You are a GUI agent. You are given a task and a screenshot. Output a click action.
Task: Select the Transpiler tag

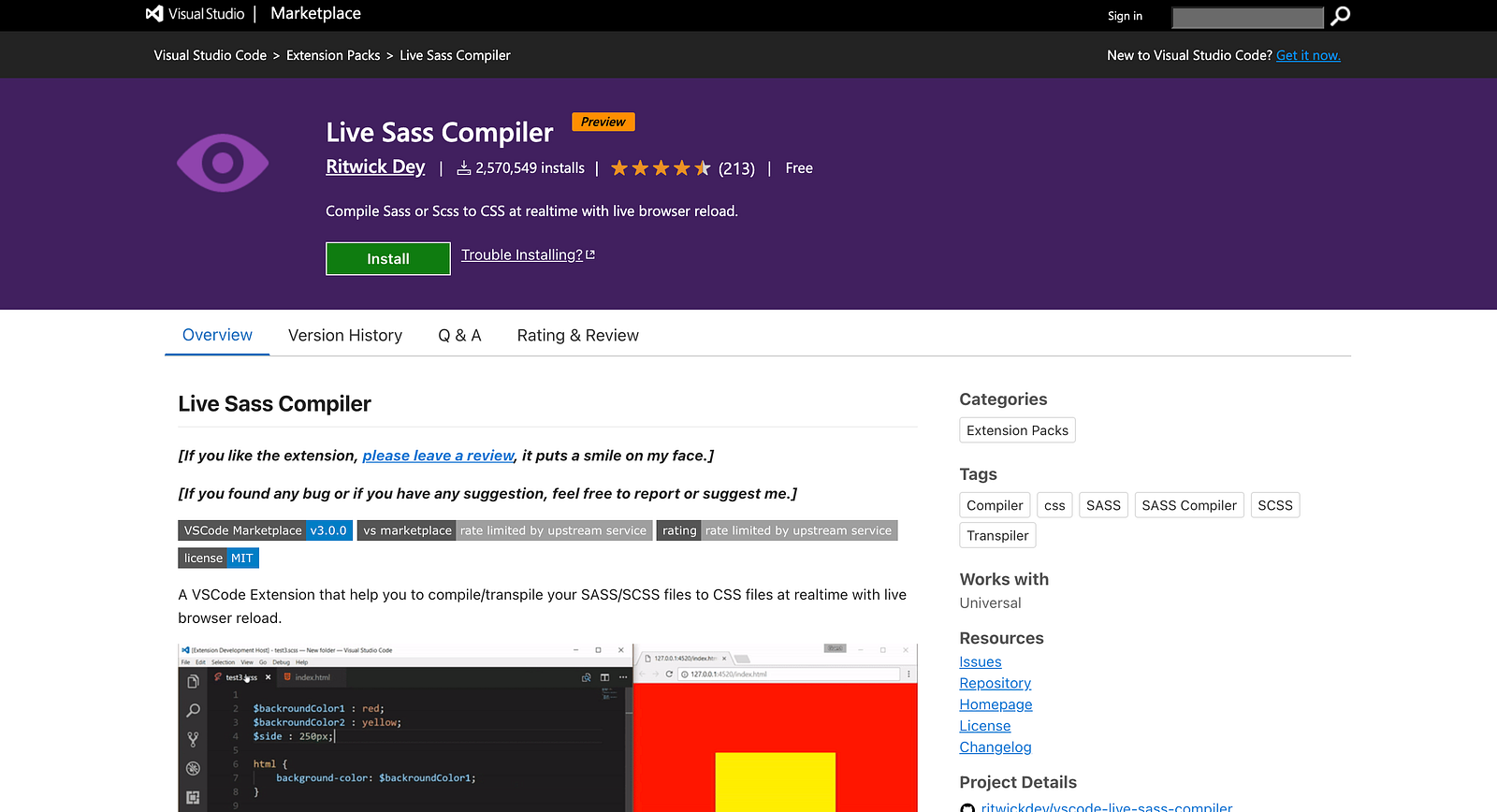tap(997, 535)
